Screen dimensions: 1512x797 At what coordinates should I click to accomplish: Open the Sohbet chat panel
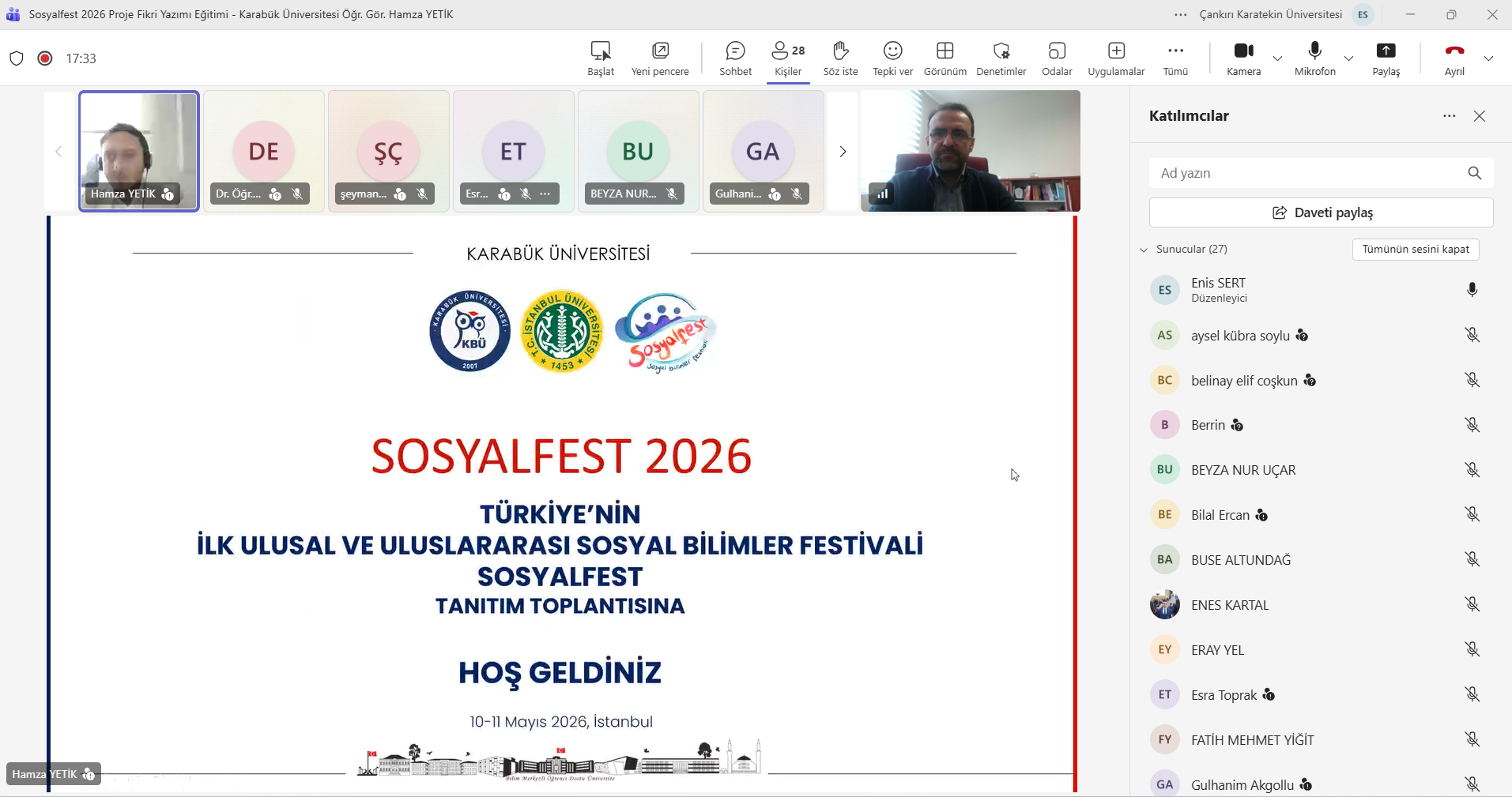(x=735, y=58)
